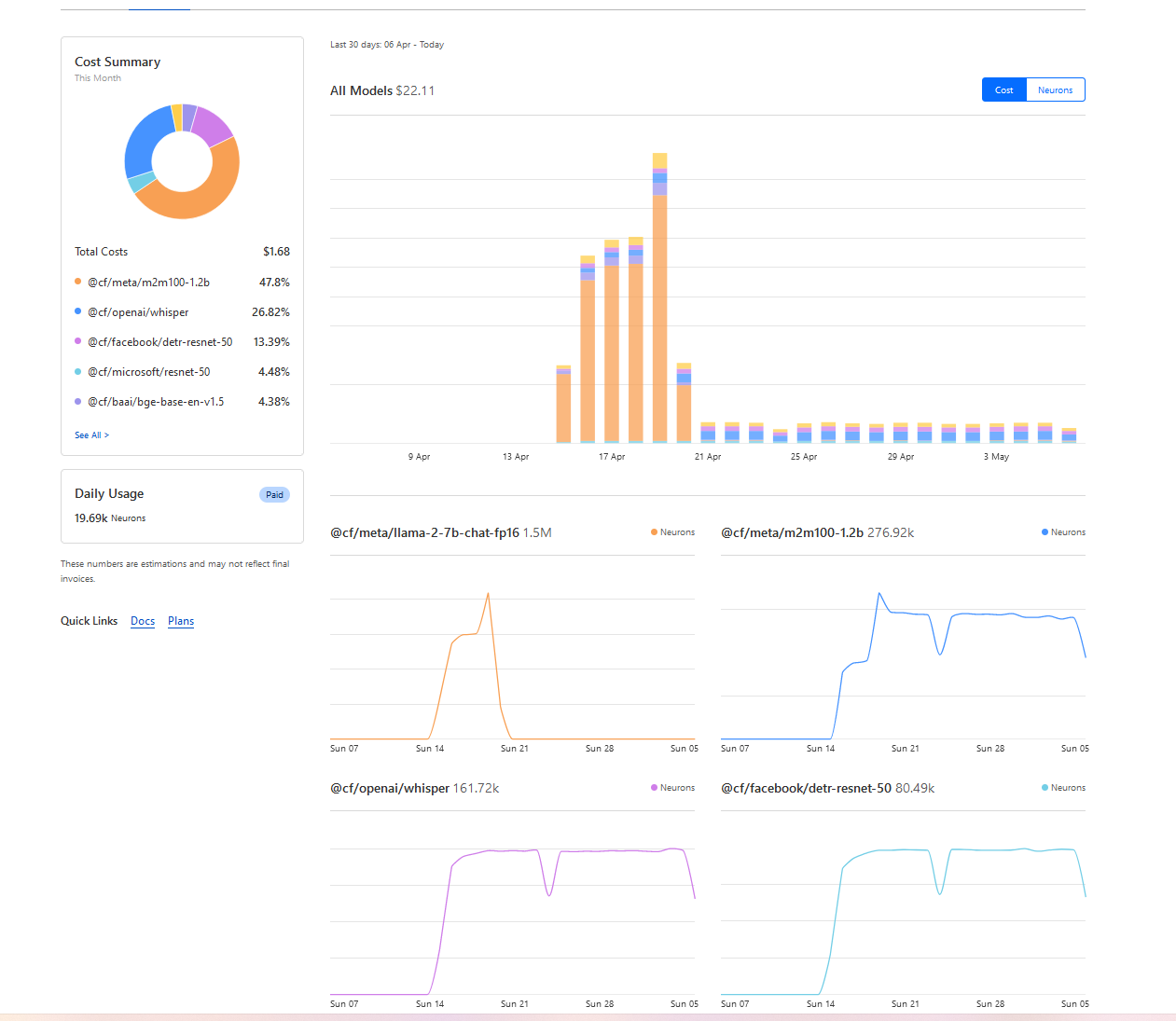Click orange dot beside @cf/meta/m2m100-1.2b
Screen dimensions: 1176x1021
[78, 282]
